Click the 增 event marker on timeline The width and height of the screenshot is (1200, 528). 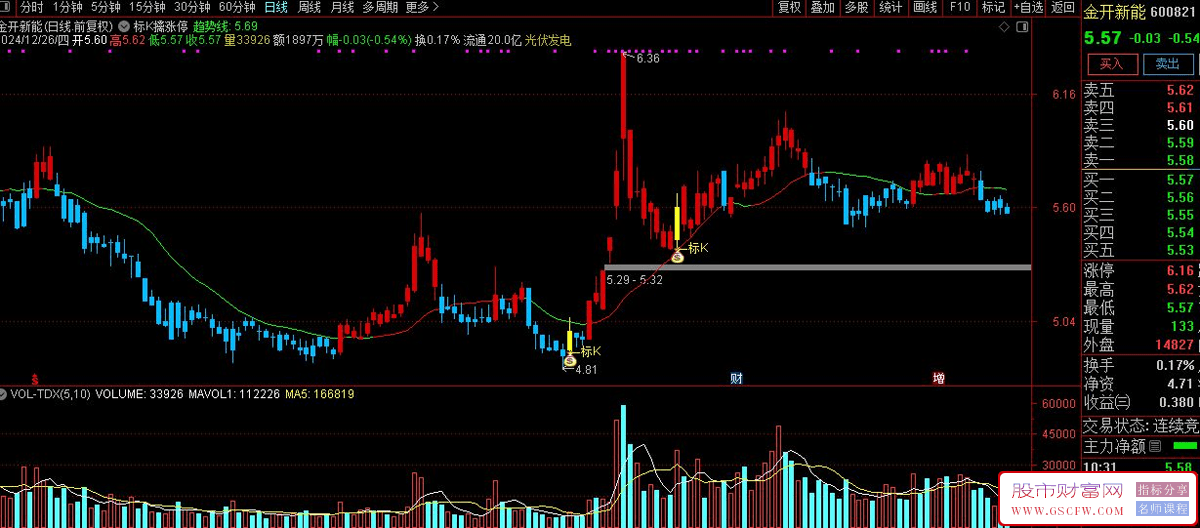coord(938,378)
